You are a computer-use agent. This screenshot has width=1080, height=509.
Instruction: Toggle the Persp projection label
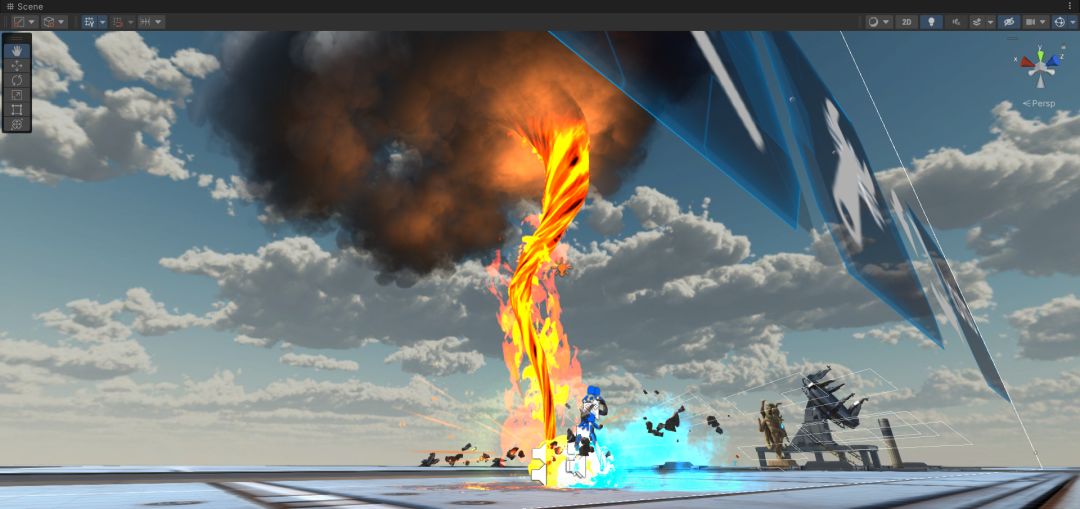tap(1039, 103)
